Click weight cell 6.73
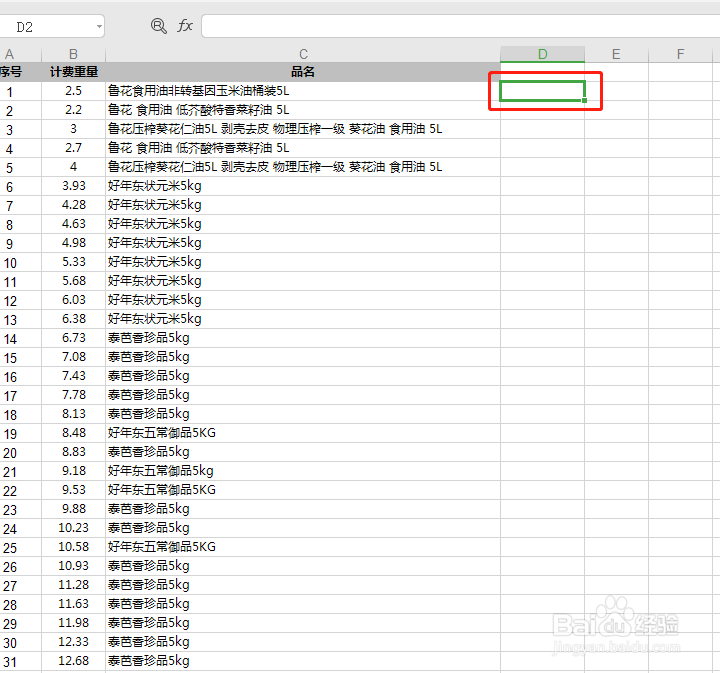720x673 pixels. 73,338
